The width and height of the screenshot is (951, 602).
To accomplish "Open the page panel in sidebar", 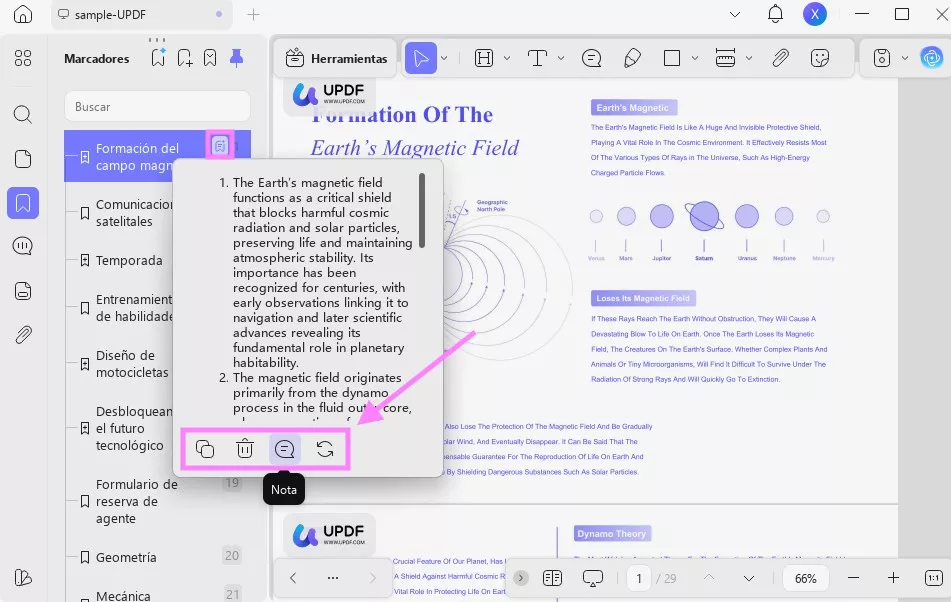I will point(23,159).
